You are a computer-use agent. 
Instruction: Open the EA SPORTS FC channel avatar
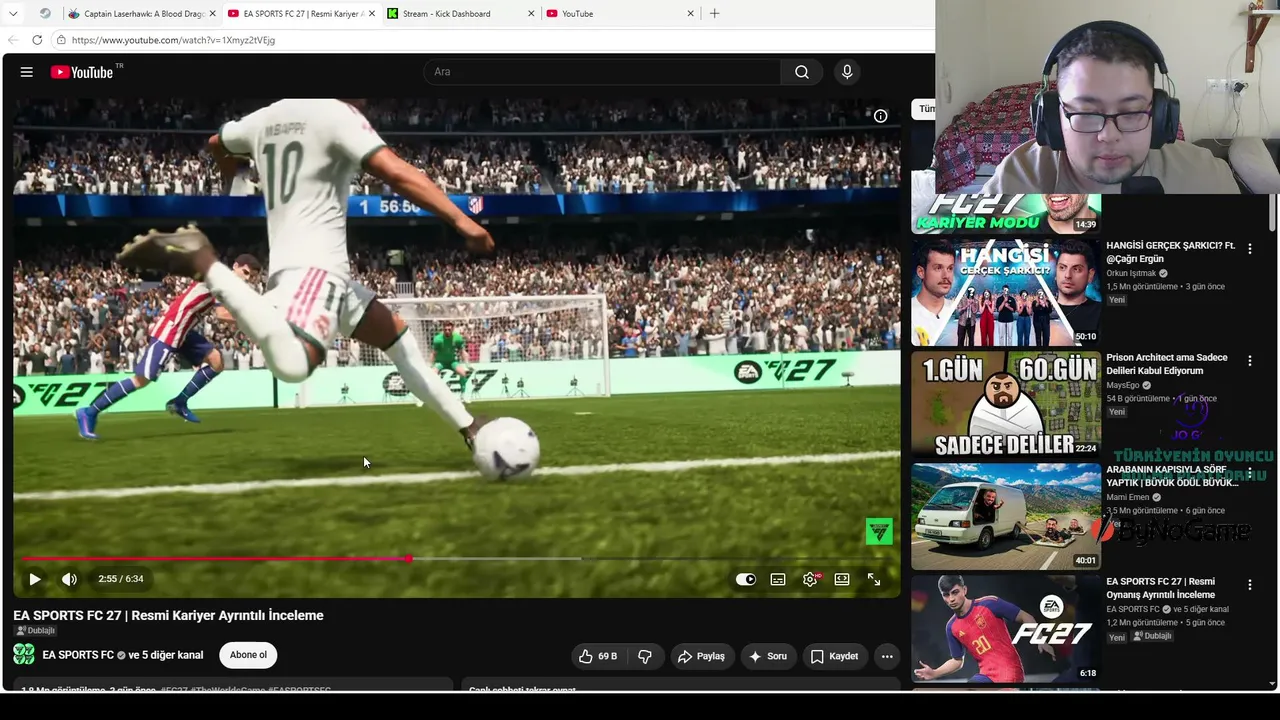pyautogui.click(x=24, y=655)
